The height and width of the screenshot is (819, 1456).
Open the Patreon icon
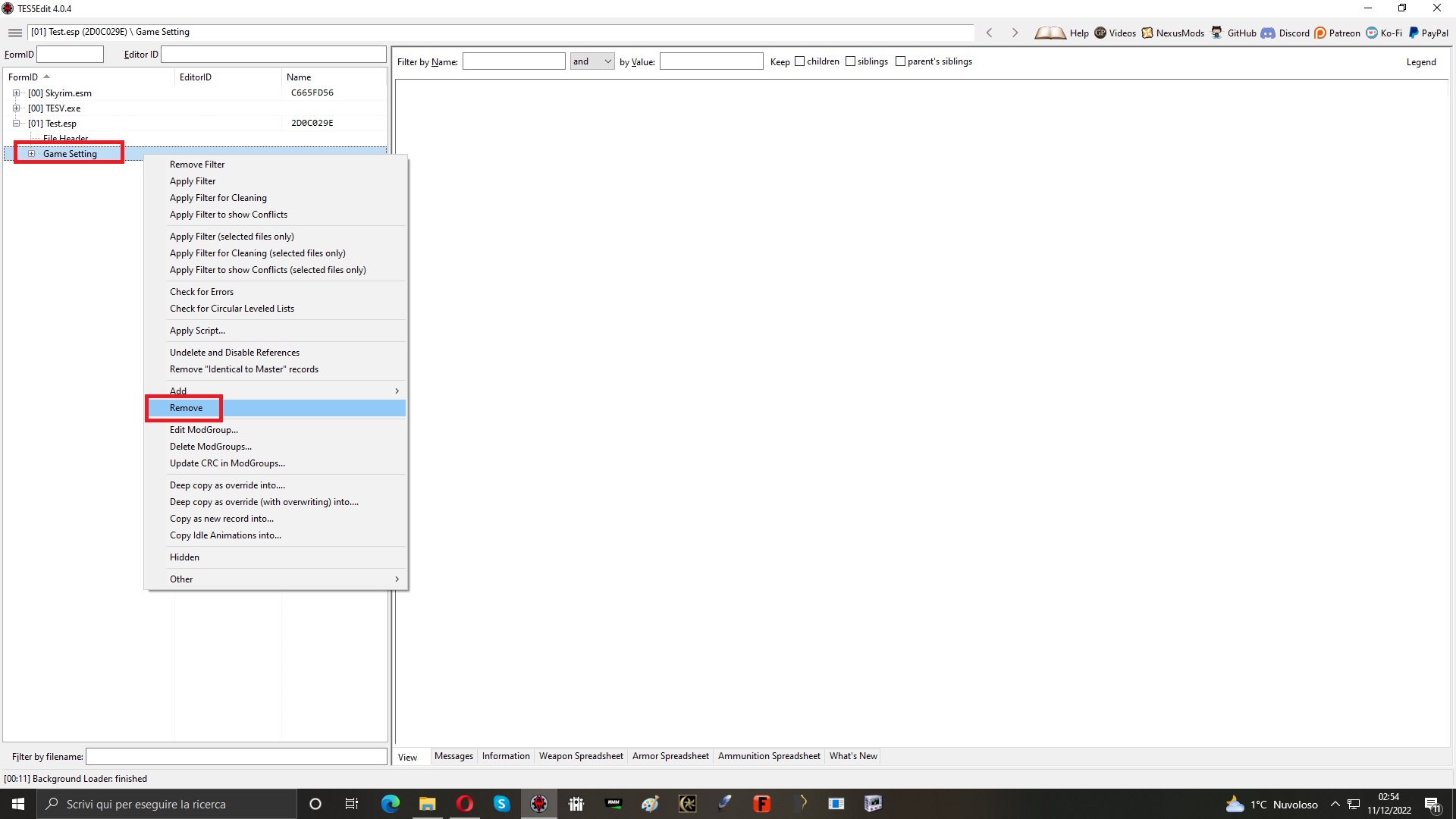tap(1320, 33)
